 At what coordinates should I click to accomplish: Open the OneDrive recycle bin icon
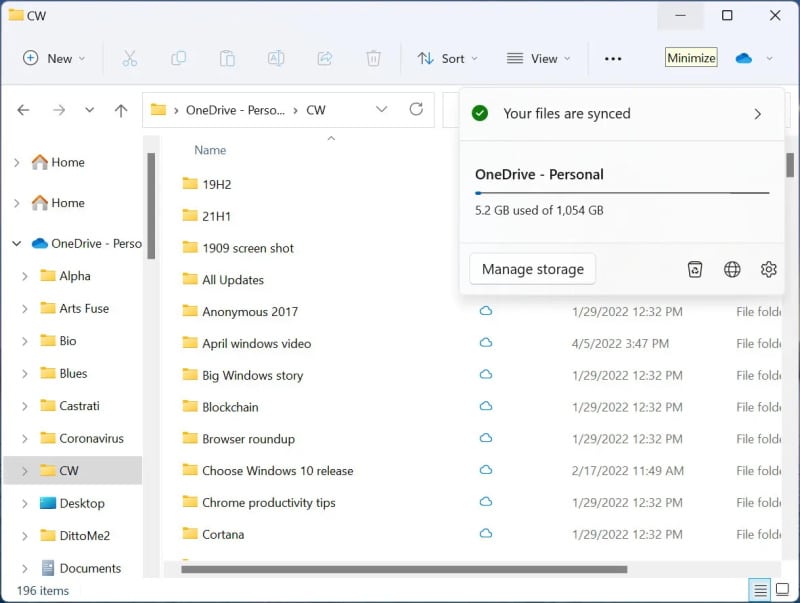pos(695,269)
